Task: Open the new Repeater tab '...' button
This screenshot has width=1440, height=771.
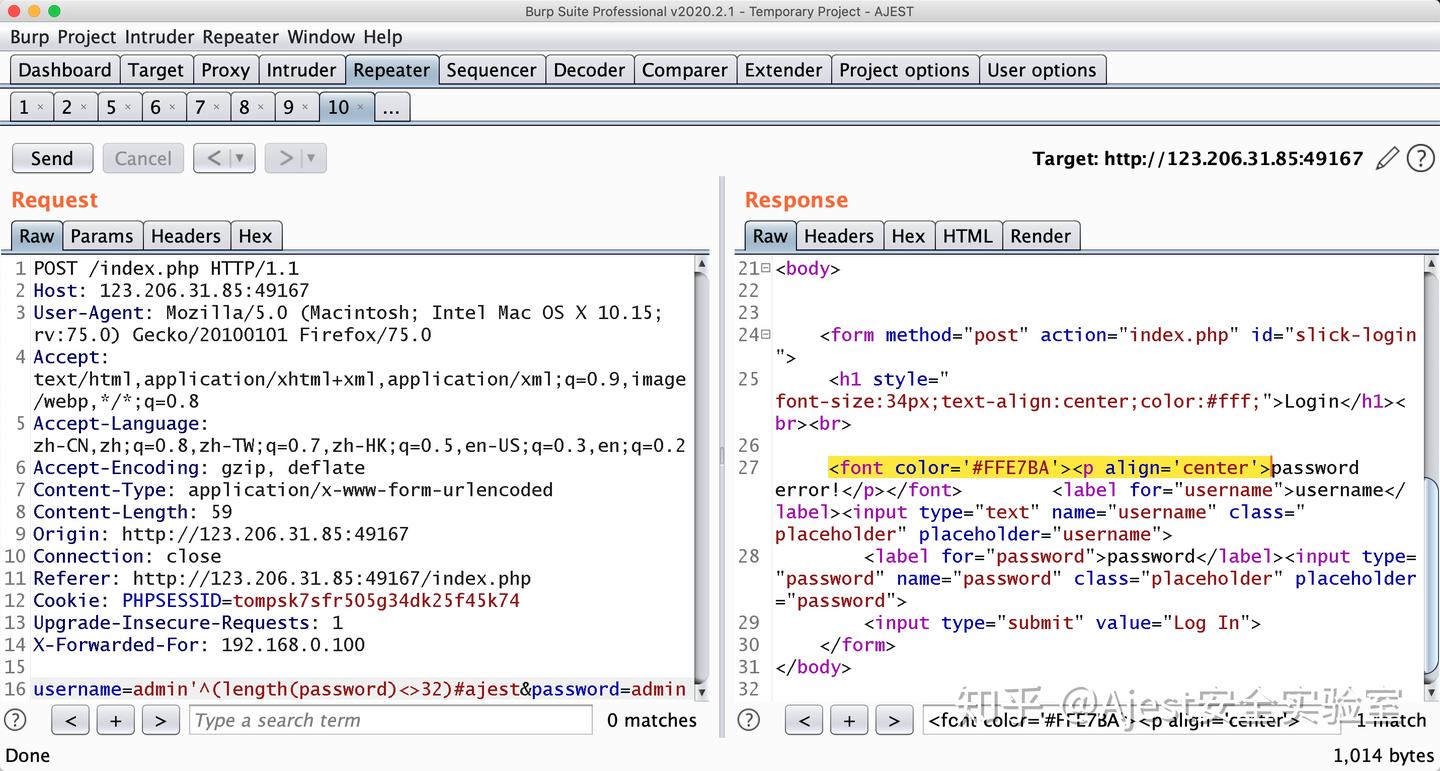Action: point(391,107)
